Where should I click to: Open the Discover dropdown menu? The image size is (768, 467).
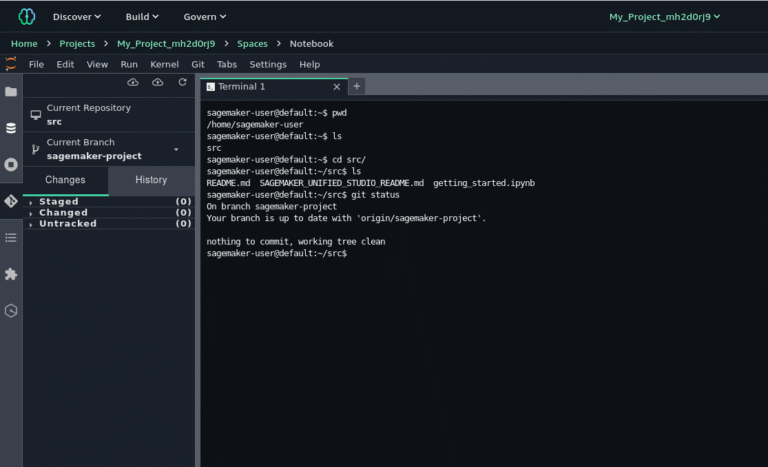[76, 16]
